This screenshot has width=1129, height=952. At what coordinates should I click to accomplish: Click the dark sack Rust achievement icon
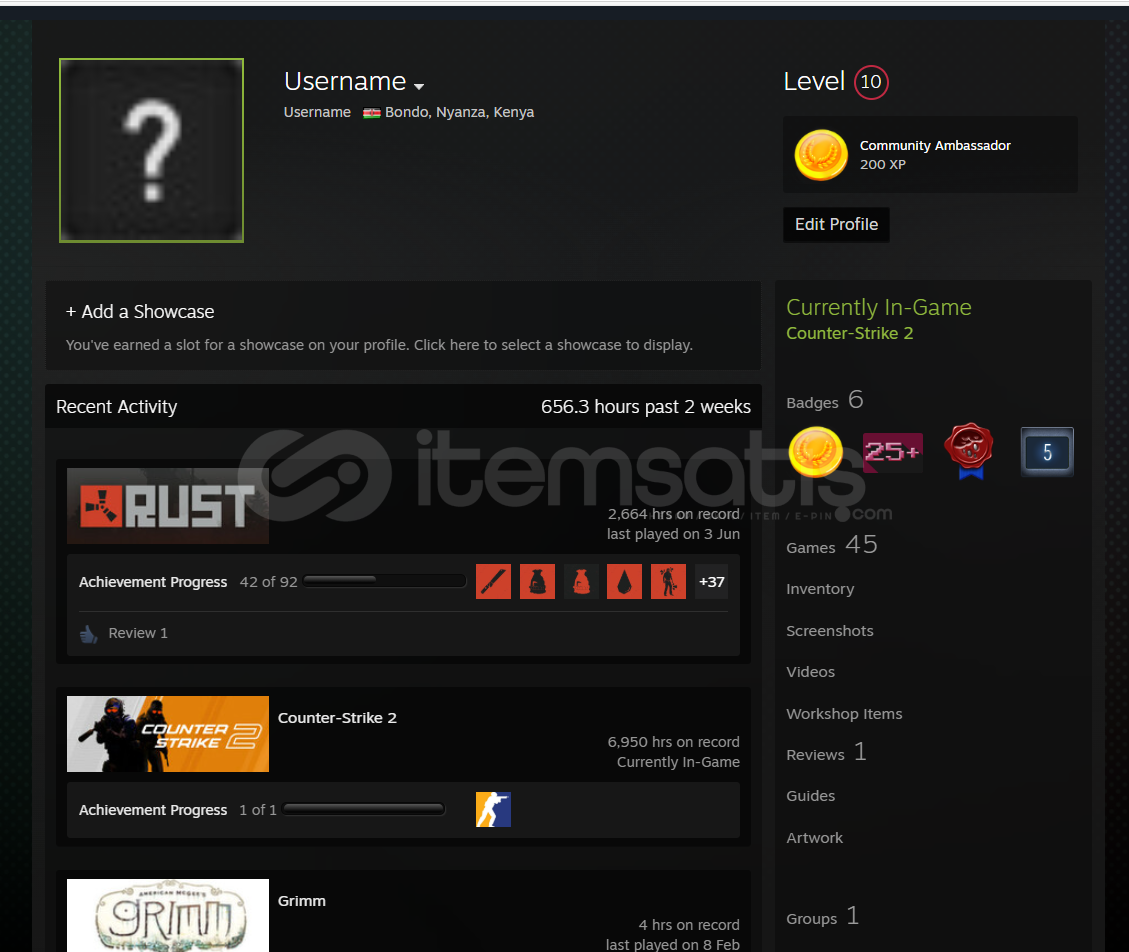tap(537, 582)
